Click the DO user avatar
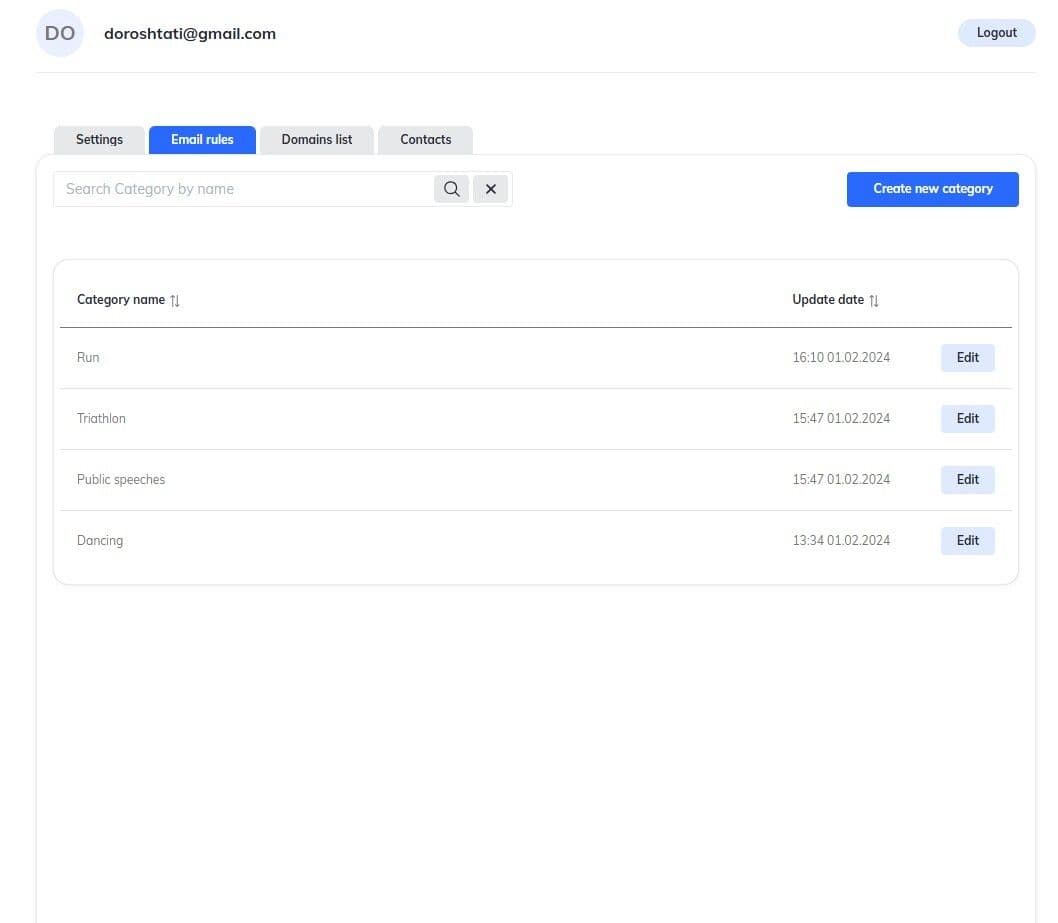The height and width of the screenshot is (923, 1058). (x=60, y=33)
